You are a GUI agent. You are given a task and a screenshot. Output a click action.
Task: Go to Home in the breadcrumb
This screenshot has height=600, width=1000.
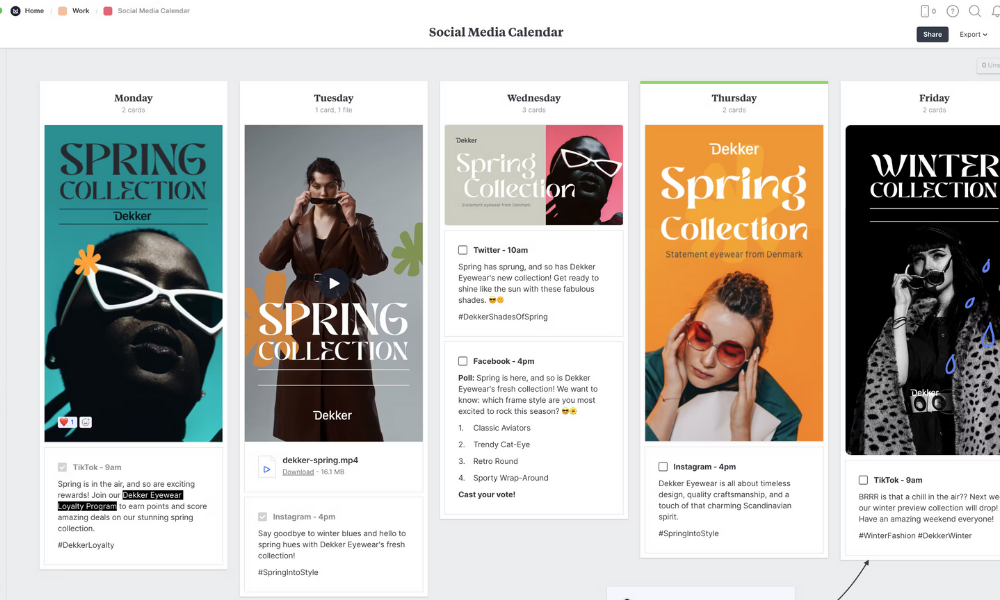[x=34, y=11]
